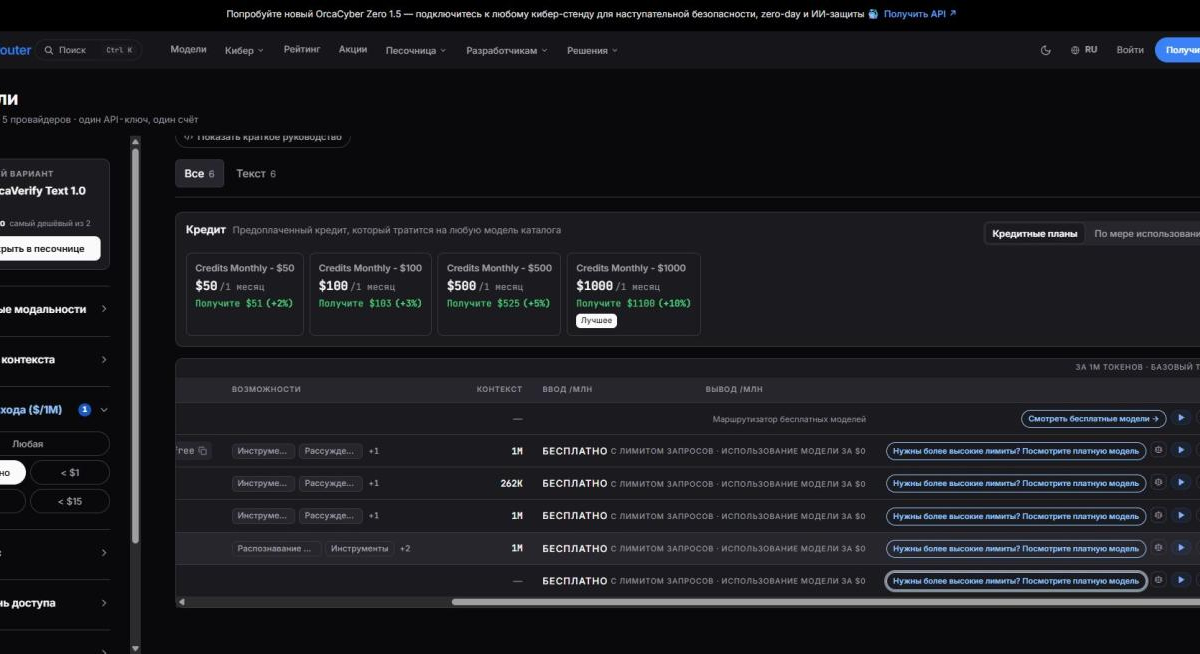Click the magnifier icon in the search box
This screenshot has height=654, width=1200.
[49, 50]
